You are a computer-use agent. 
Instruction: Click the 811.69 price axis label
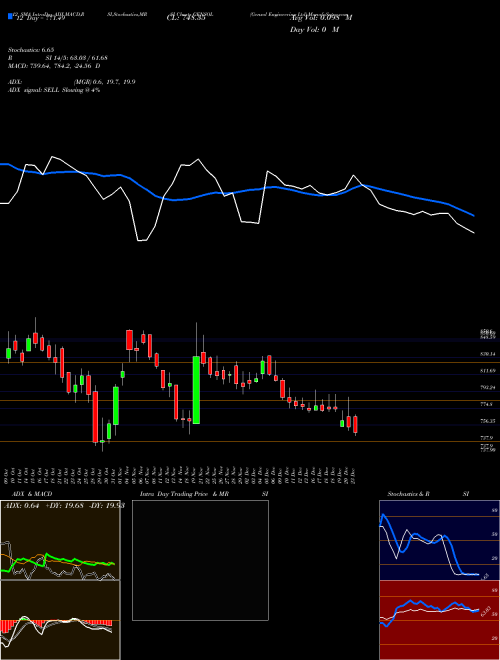pyautogui.click(x=488, y=371)
